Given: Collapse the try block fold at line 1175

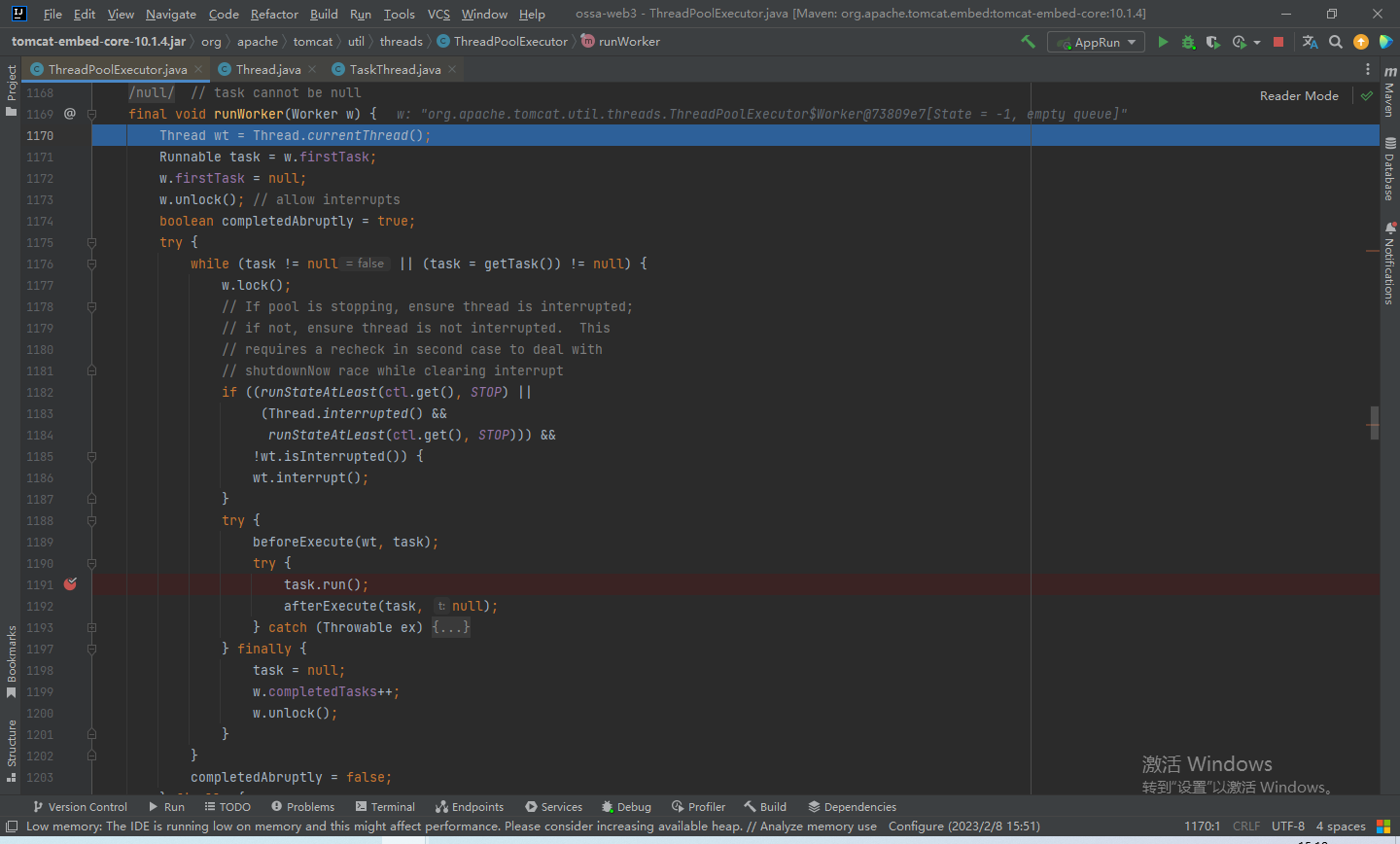Looking at the screenshot, I should 91,242.
